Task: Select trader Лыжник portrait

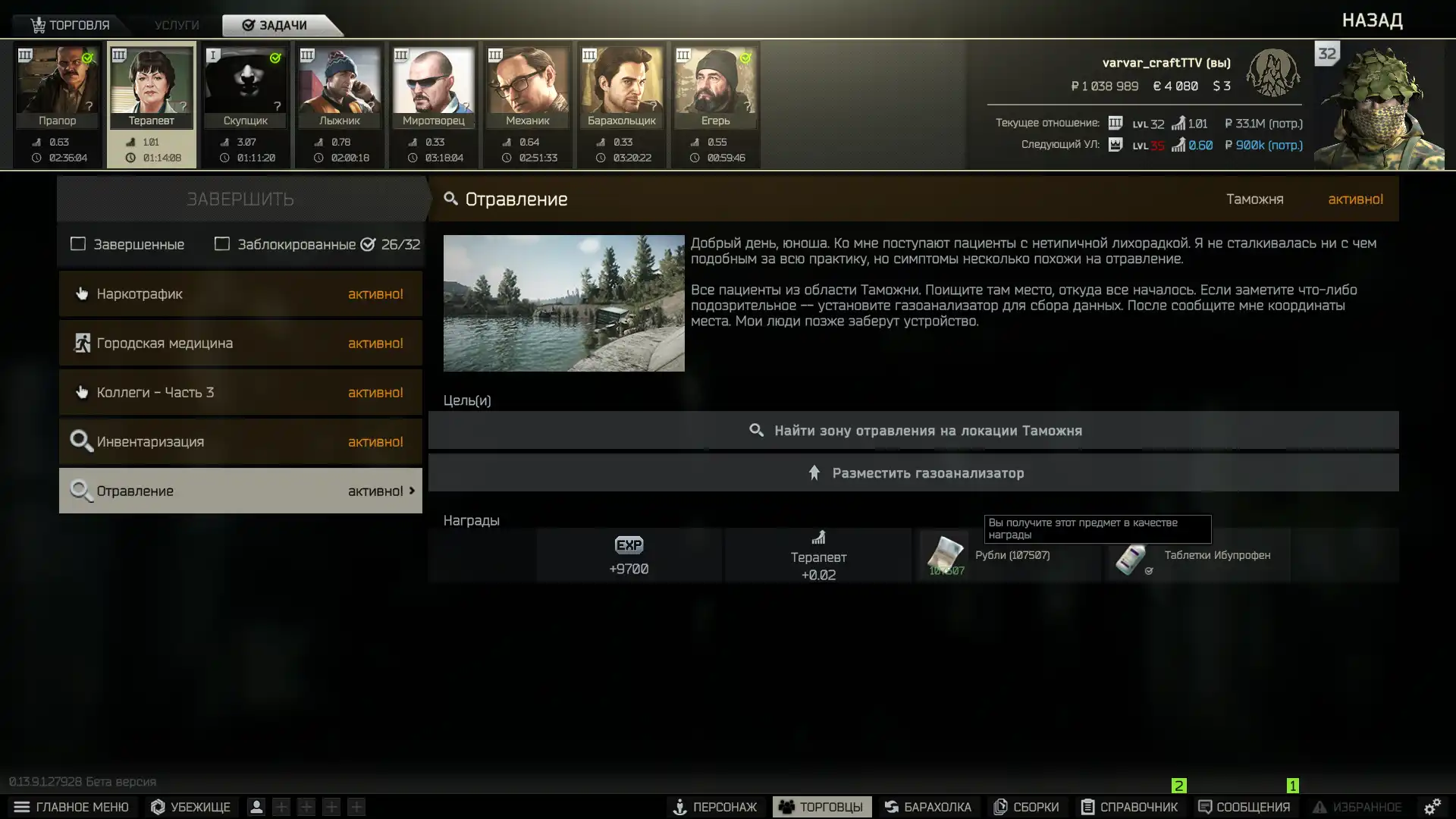Action: point(340,80)
